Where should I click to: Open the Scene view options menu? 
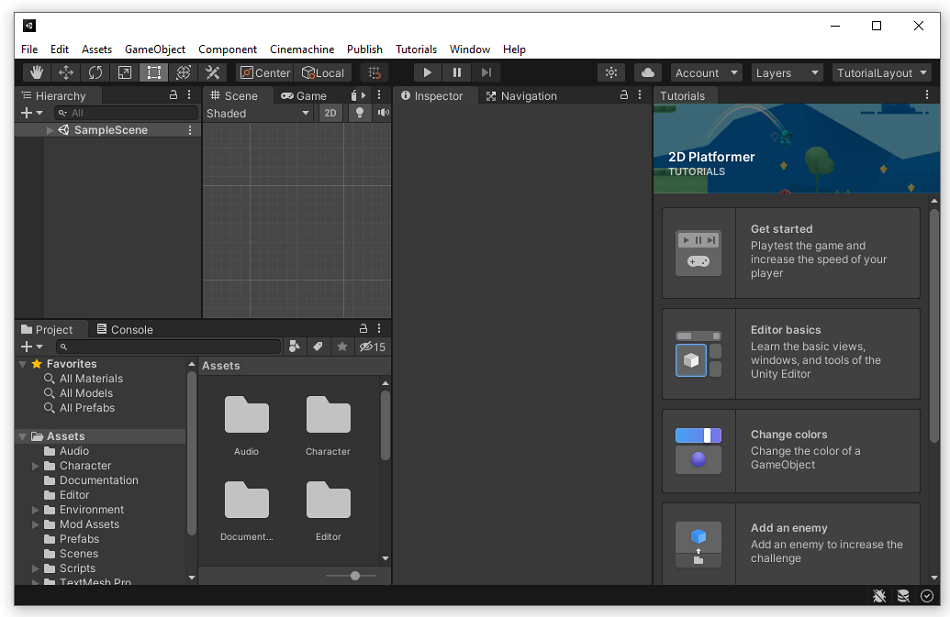(379, 95)
